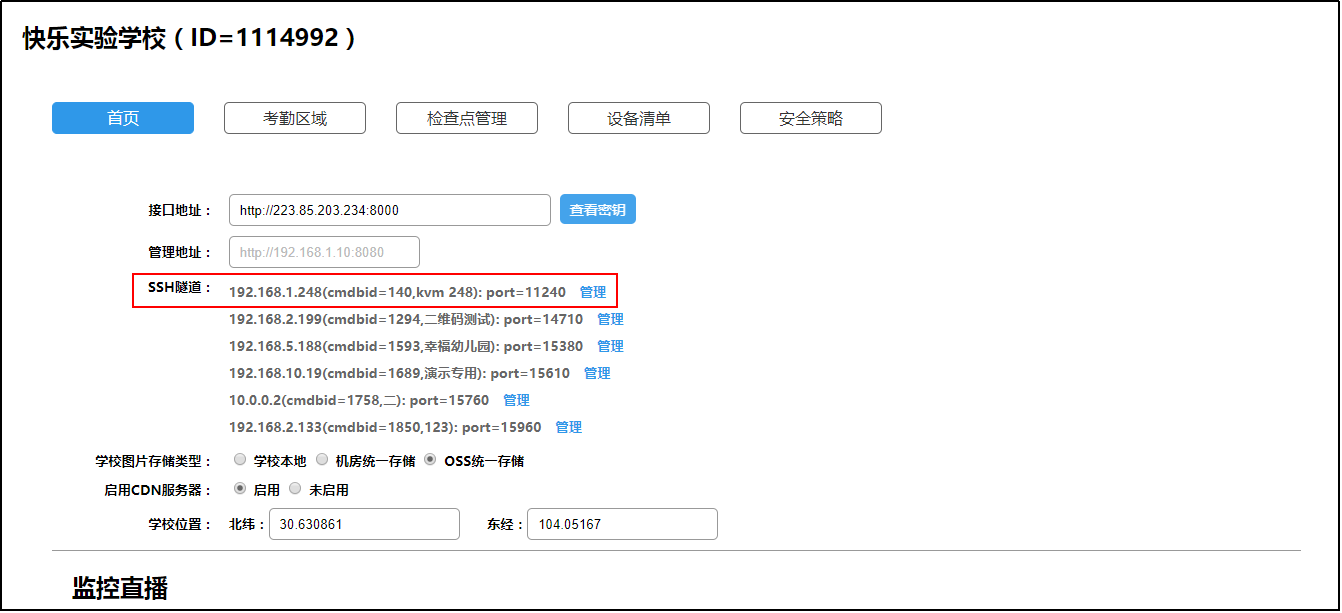The width and height of the screenshot is (1342, 613).
Task: Choose the OSS统一存储 radio option
Action: [430, 460]
